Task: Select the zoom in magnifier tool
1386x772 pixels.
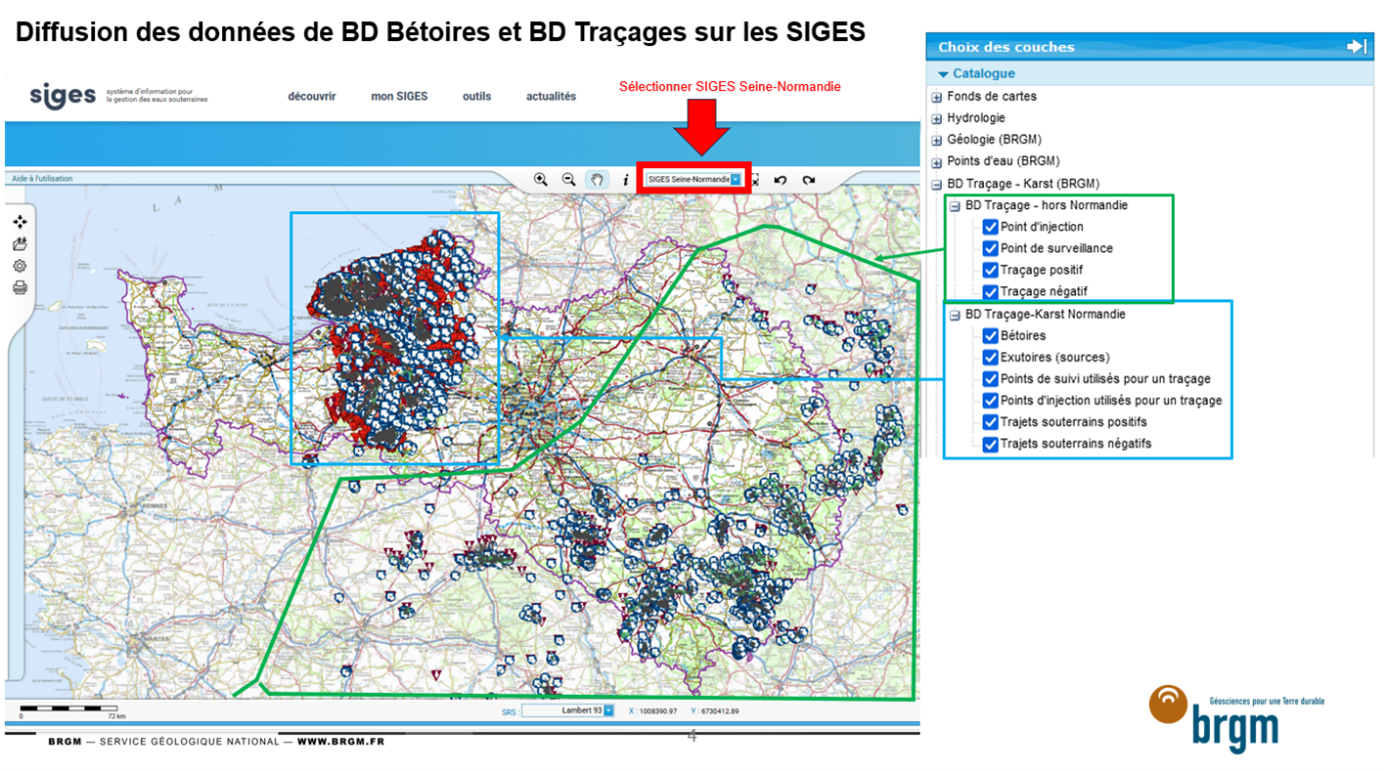Action: click(541, 180)
